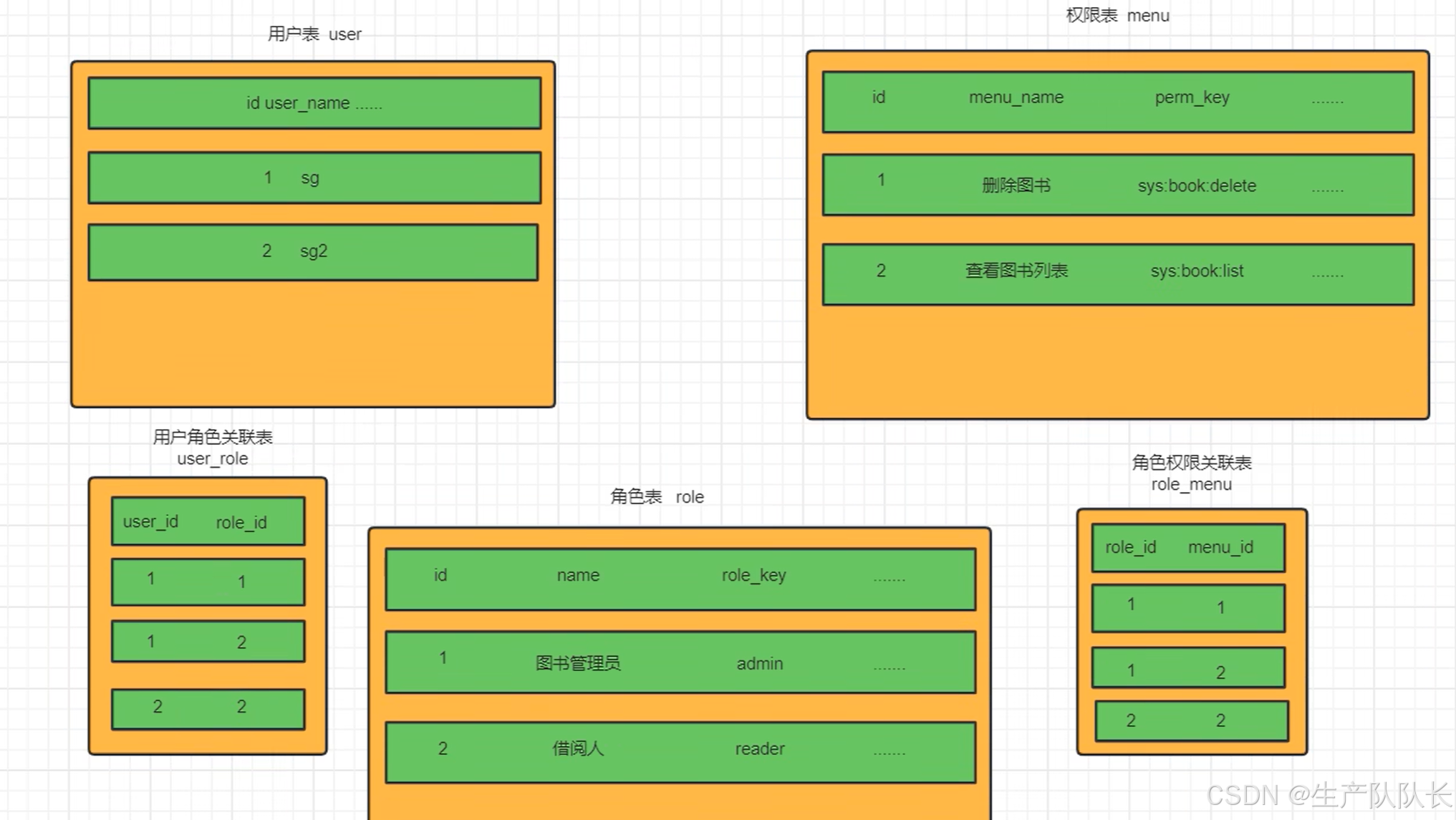Select the role table header 'id name role_key'
Viewport: 1456px width, 820px height.
679,577
